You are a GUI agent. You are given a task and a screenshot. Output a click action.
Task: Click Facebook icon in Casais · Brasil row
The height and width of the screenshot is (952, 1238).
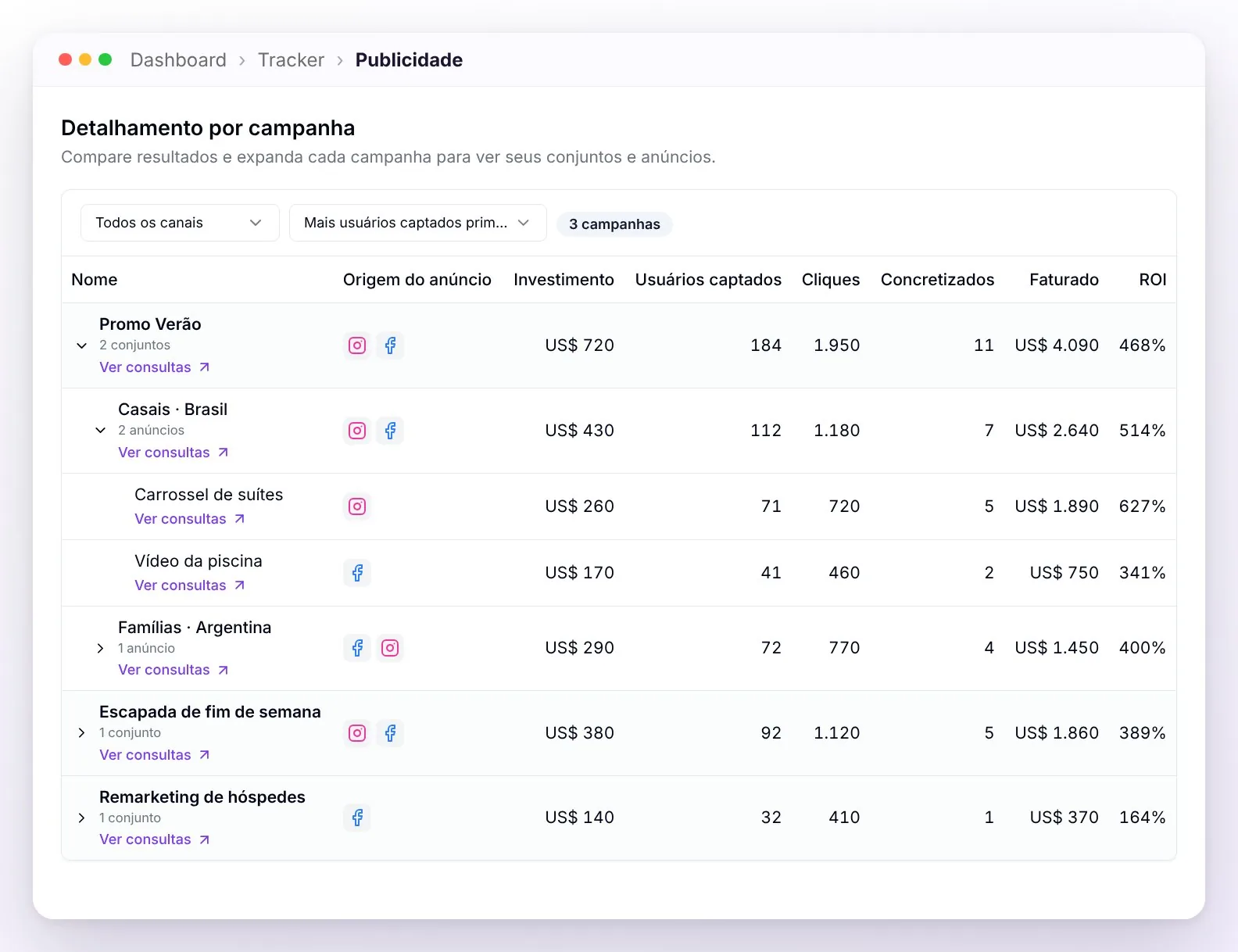(x=390, y=431)
